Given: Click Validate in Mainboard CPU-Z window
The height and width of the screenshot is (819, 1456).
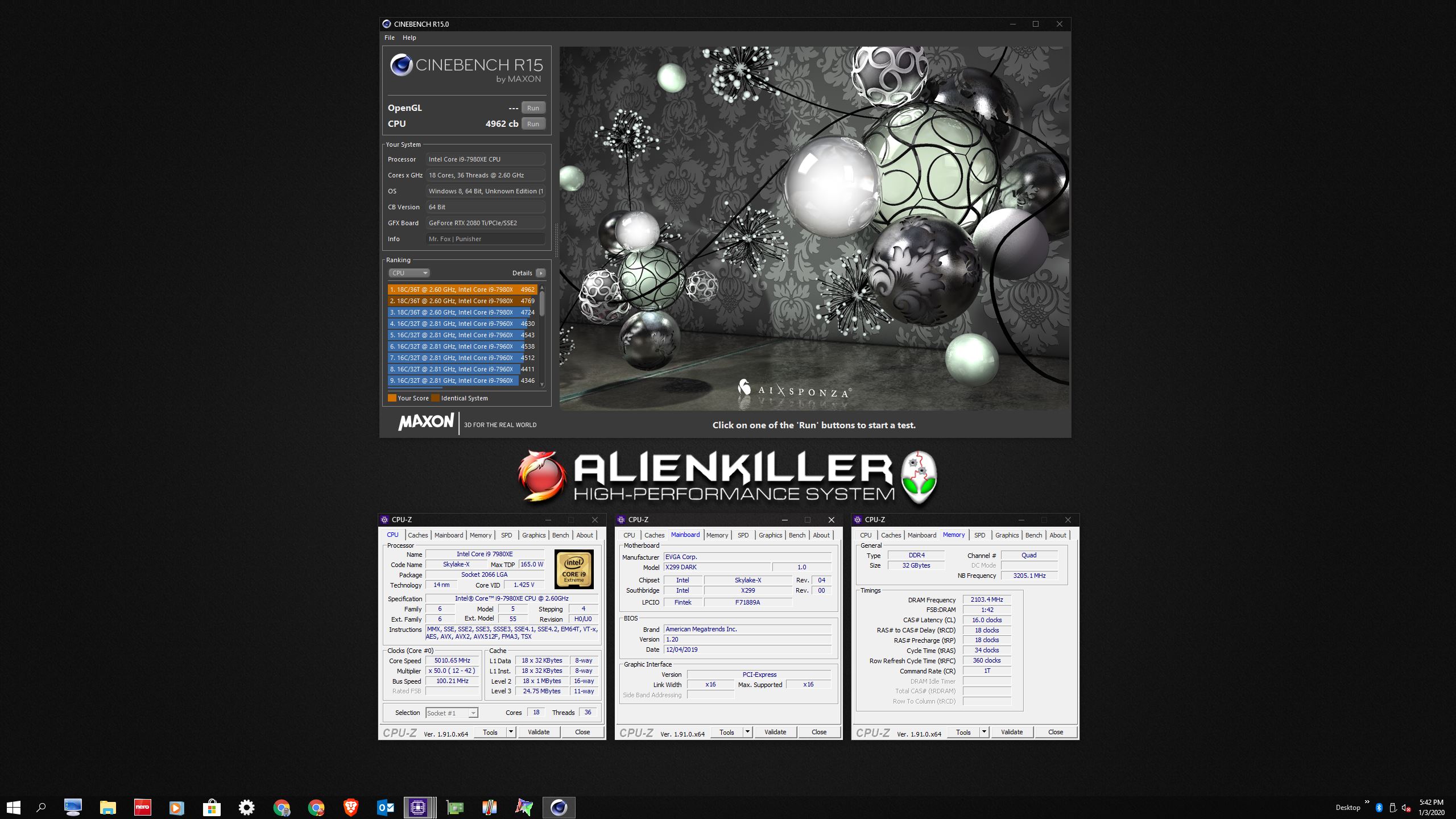Looking at the screenshot, I should (x=775, y=732).
